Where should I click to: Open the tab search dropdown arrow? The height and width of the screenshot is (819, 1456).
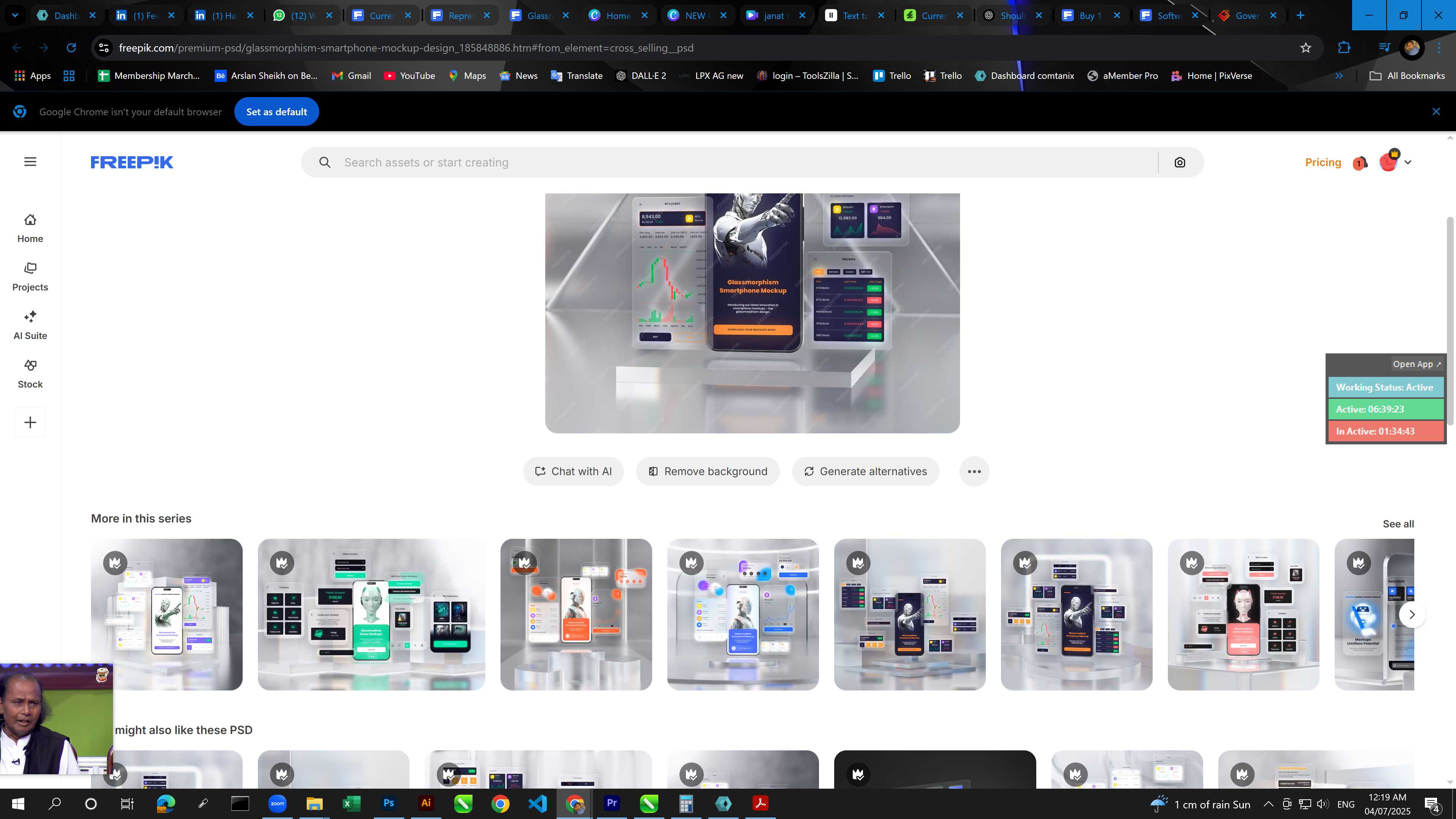(x=15, y=15)
